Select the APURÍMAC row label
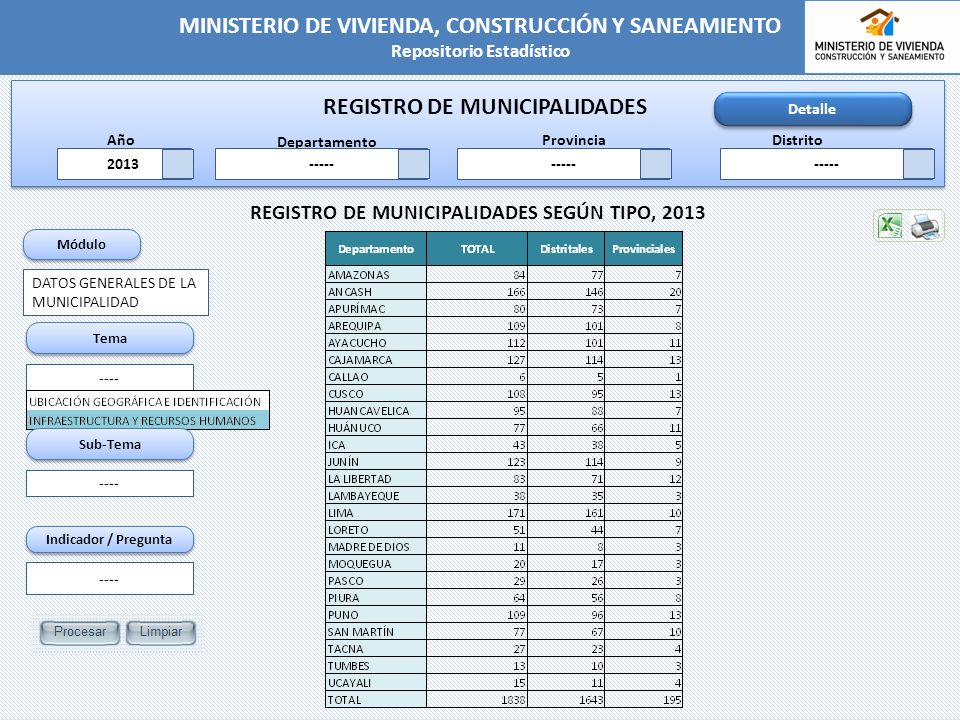960x720 pixels. (x=376, y=309)
